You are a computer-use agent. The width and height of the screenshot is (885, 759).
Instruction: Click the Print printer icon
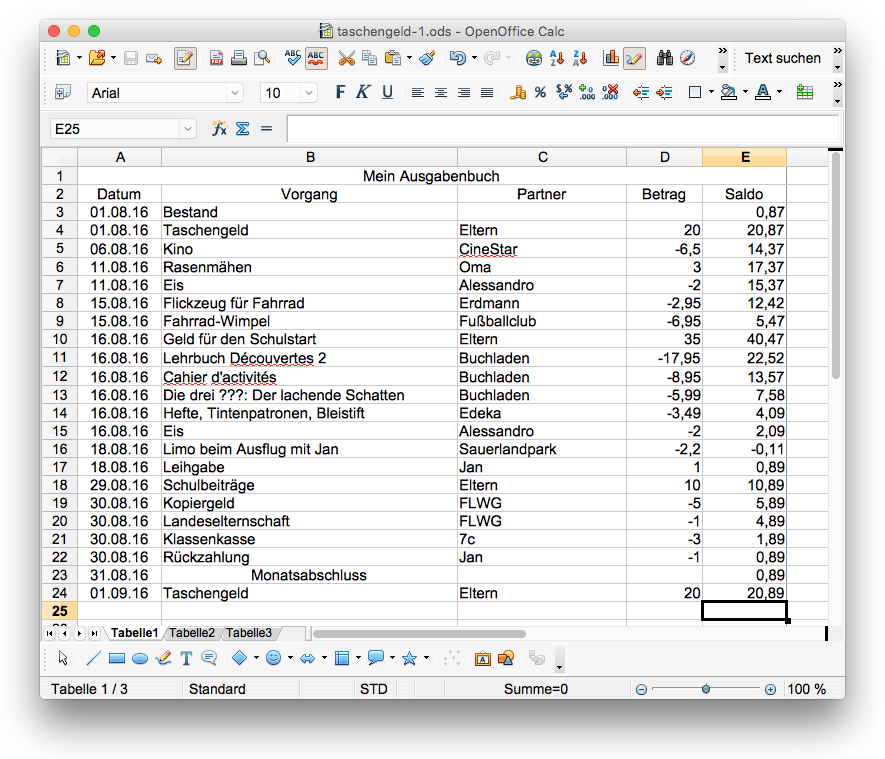click(239, 58)
